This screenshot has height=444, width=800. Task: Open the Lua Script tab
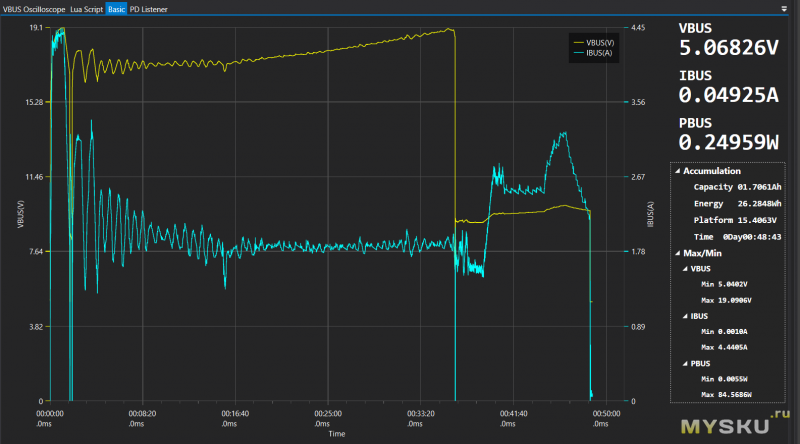click(x=87, y=8)
